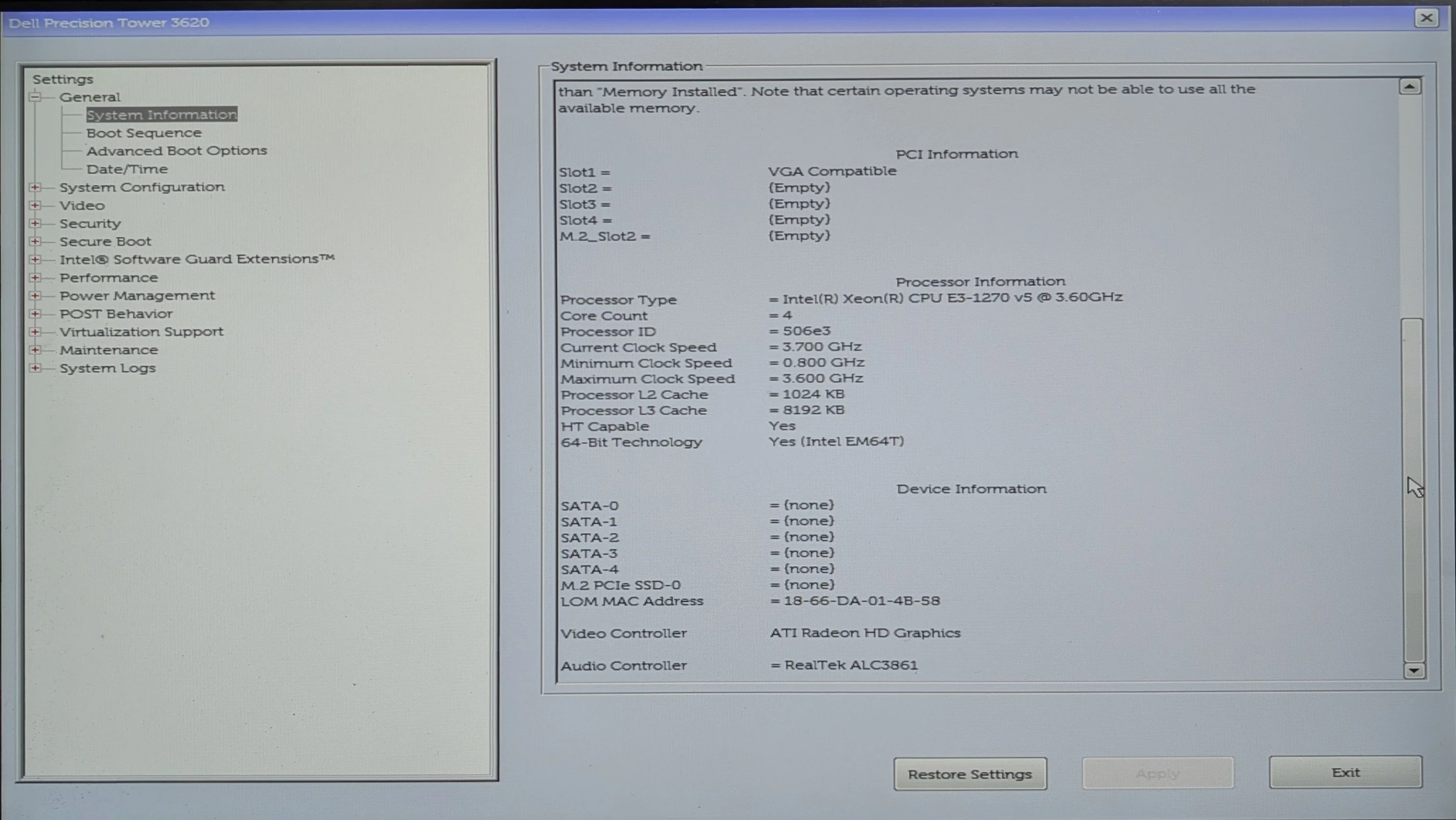Expand the Maintenance node
This screenshot has height=820, width=1456.
coord(35,350)
